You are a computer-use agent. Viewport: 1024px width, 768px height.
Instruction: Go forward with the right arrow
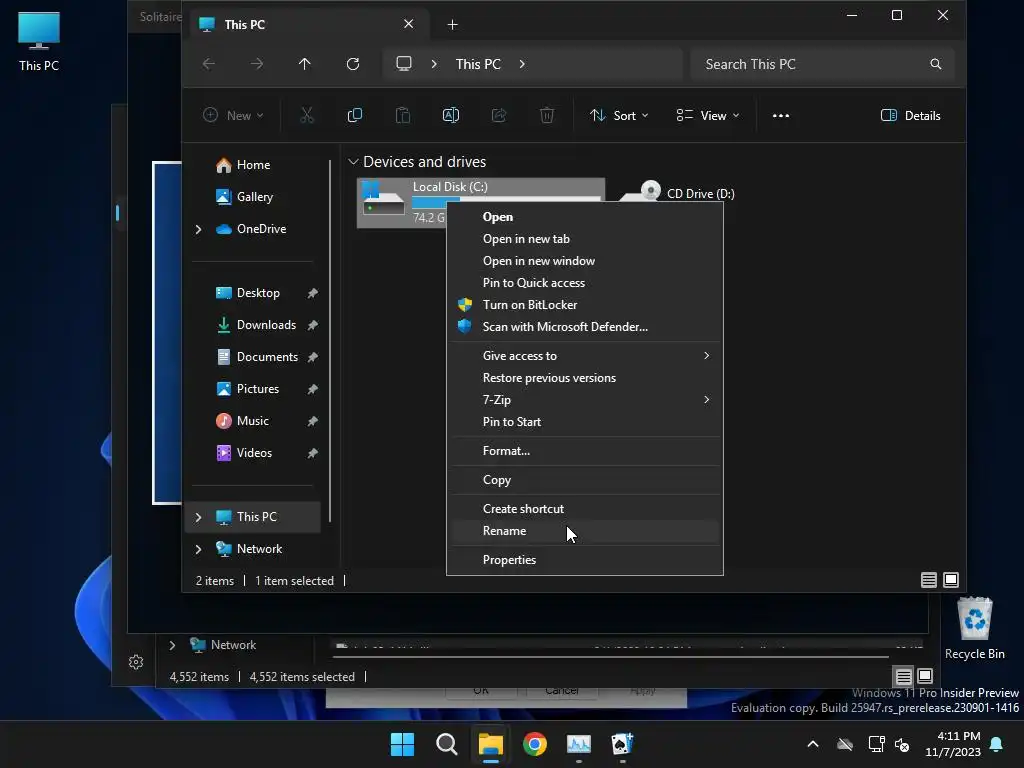[257, 64]
